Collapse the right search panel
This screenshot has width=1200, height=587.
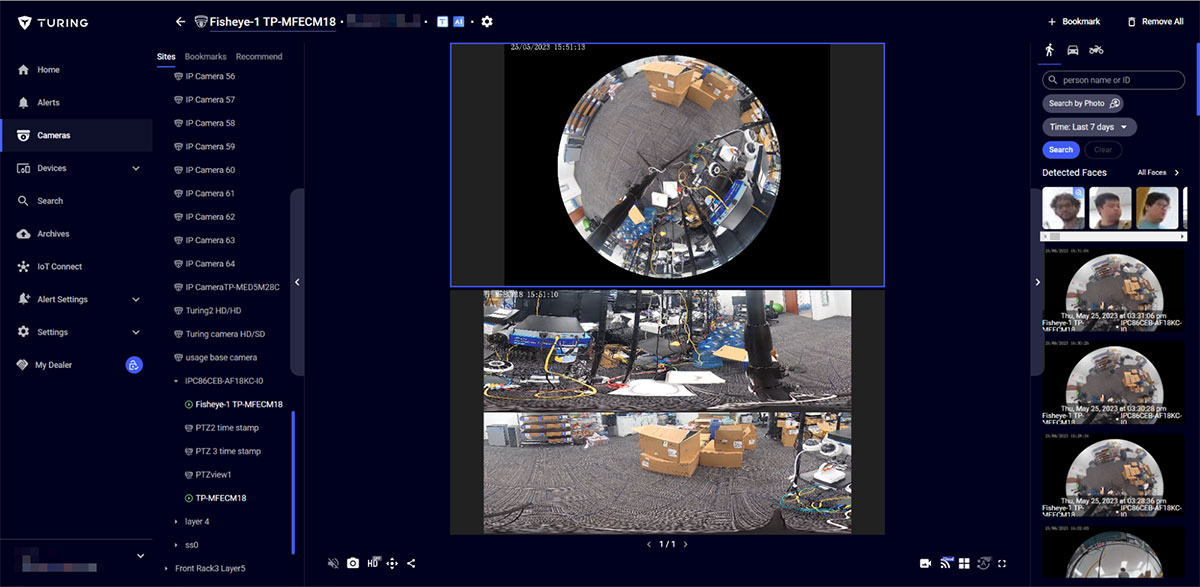[x=1037, y=282]
